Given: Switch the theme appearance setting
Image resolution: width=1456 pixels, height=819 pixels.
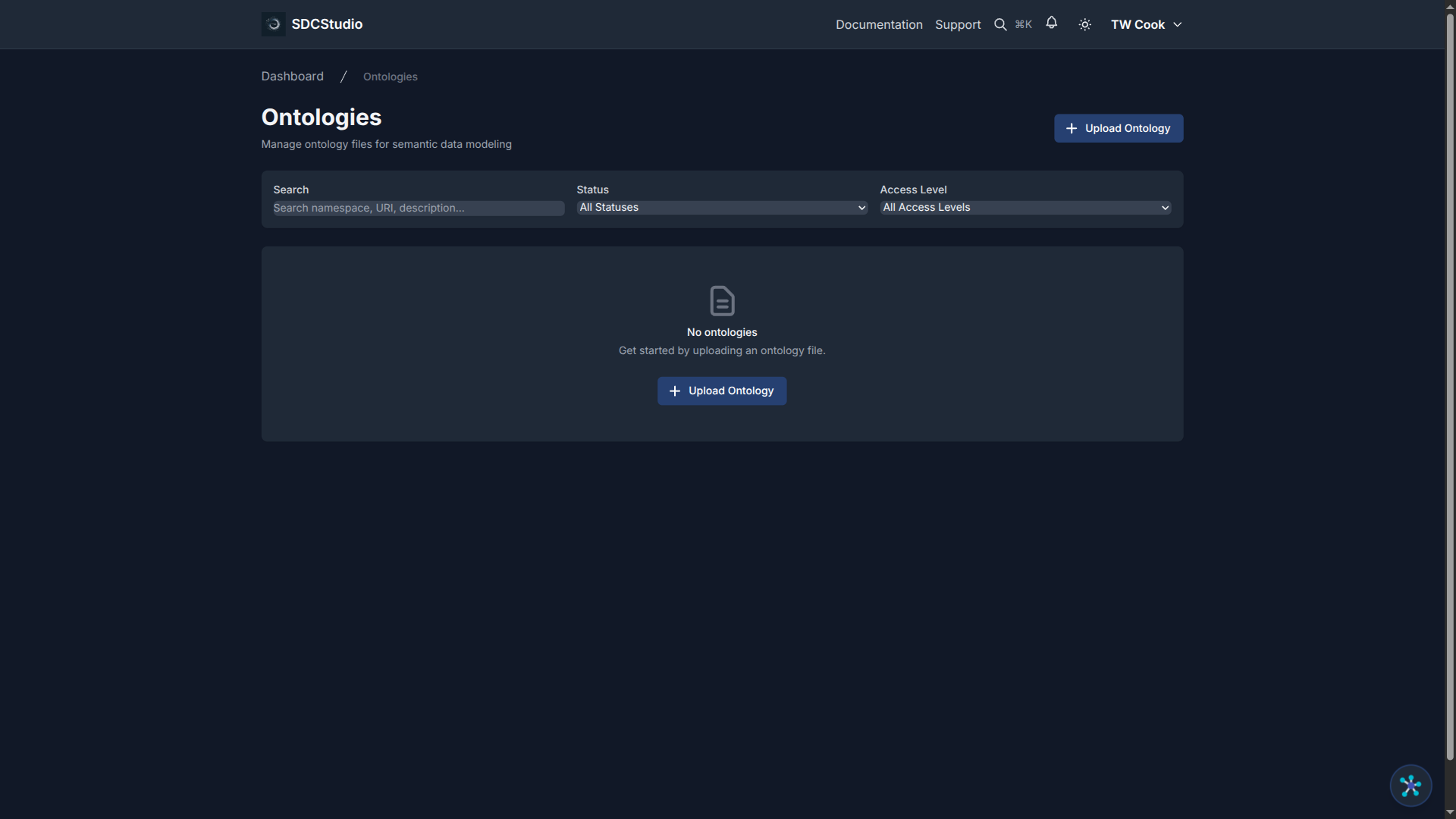Looking at the screenshot, I should 1084,24.
